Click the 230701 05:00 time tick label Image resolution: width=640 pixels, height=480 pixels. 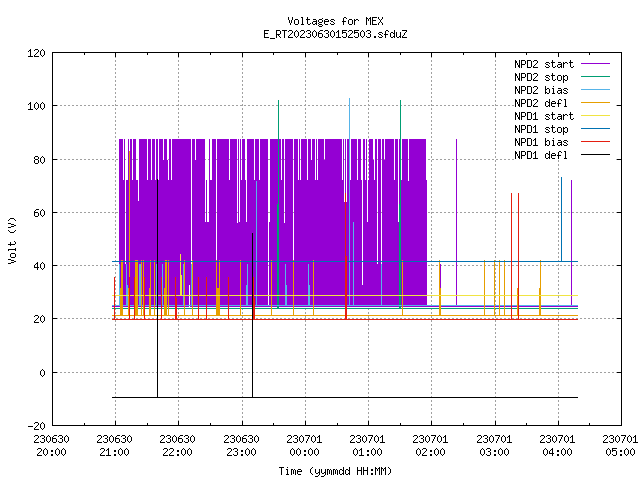620,446
